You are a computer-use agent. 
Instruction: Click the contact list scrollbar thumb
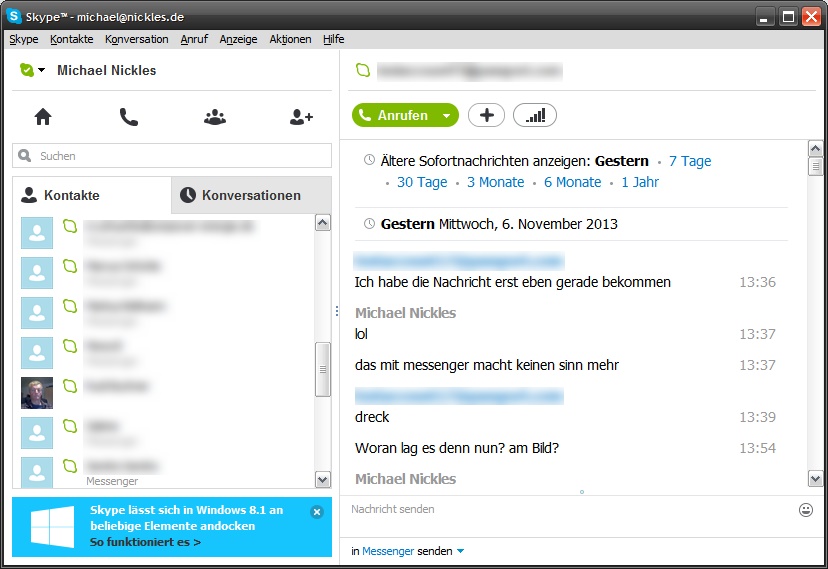coord(323,369)
